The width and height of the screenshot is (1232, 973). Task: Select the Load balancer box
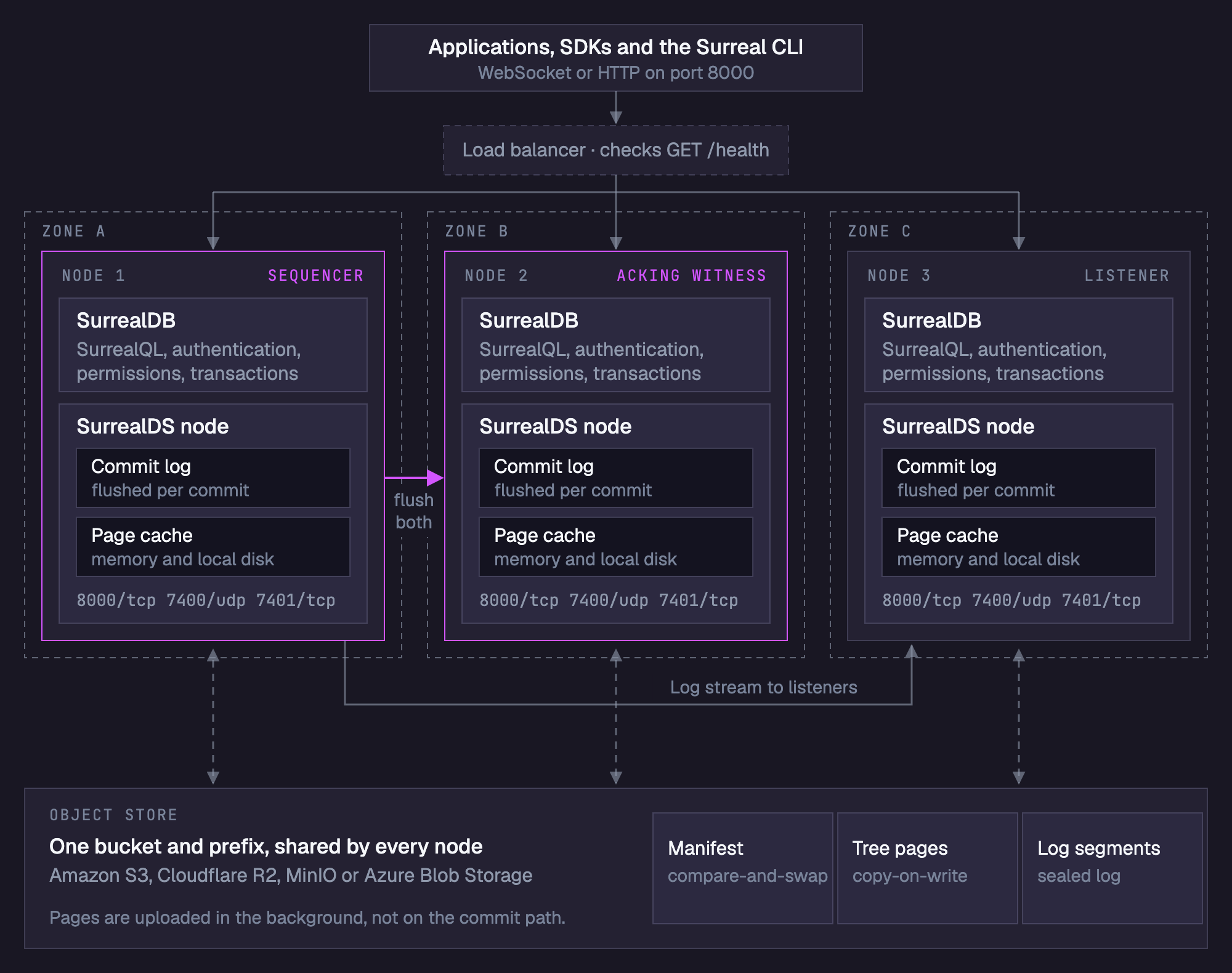coord(615,150)
